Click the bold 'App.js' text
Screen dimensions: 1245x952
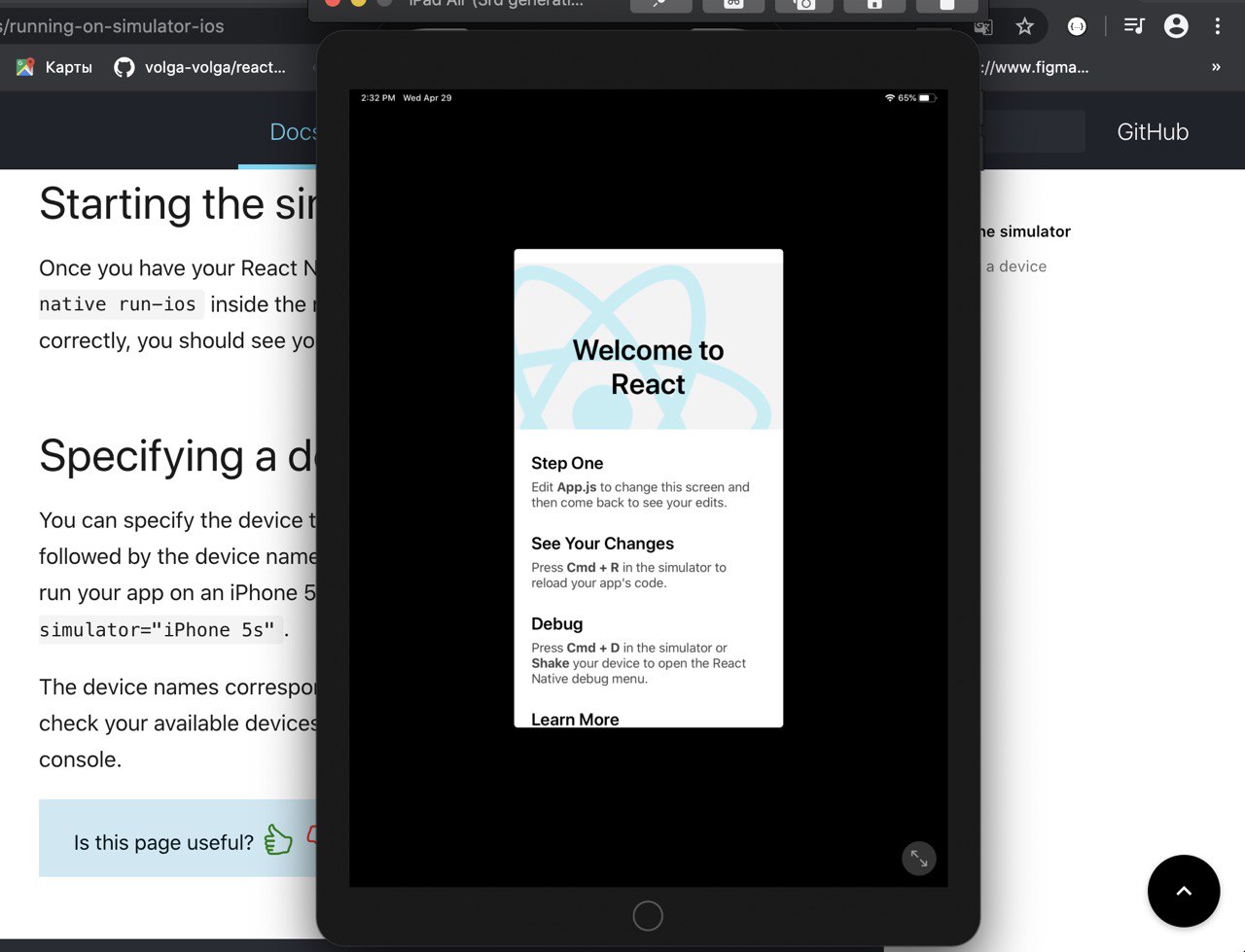577,487
